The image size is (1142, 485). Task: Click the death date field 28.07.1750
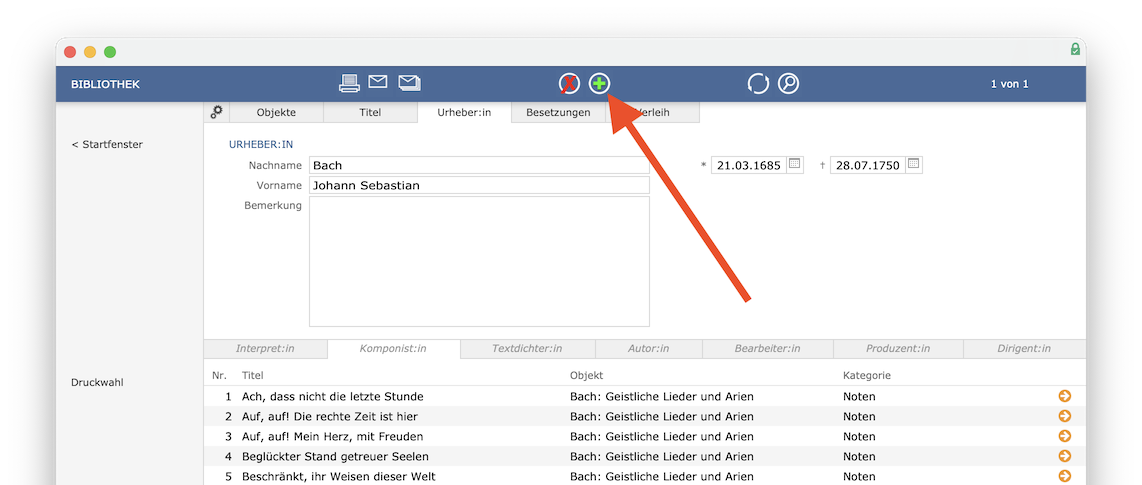coord(867,165)
